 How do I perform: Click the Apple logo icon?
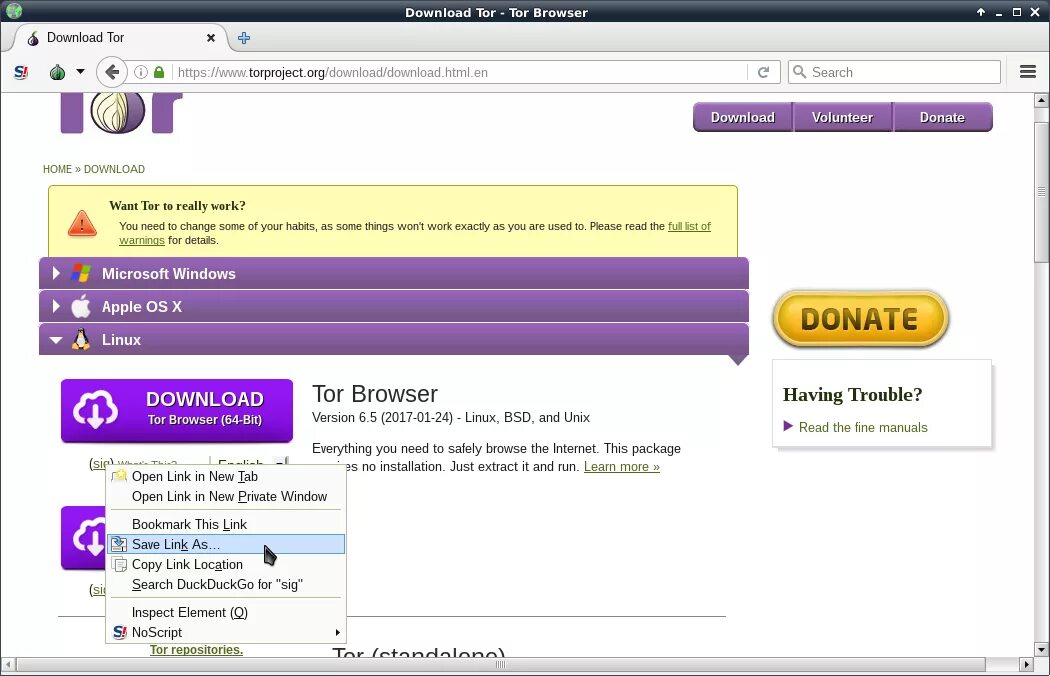tap(81, 306)
